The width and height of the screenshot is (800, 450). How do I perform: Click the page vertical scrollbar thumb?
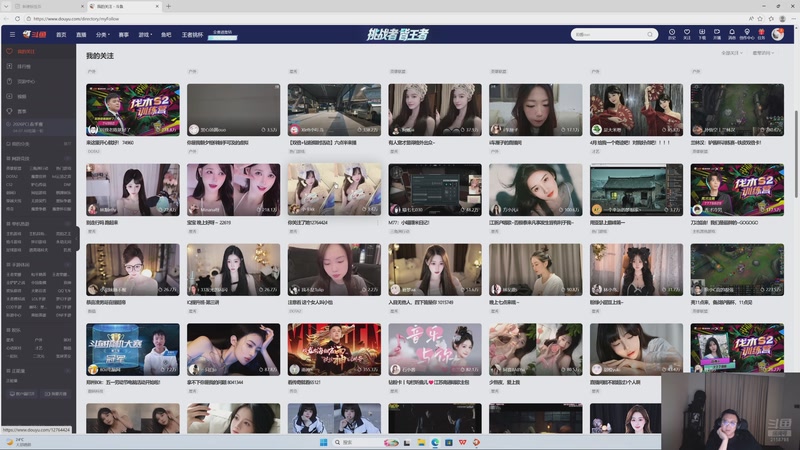click(795, 154)
